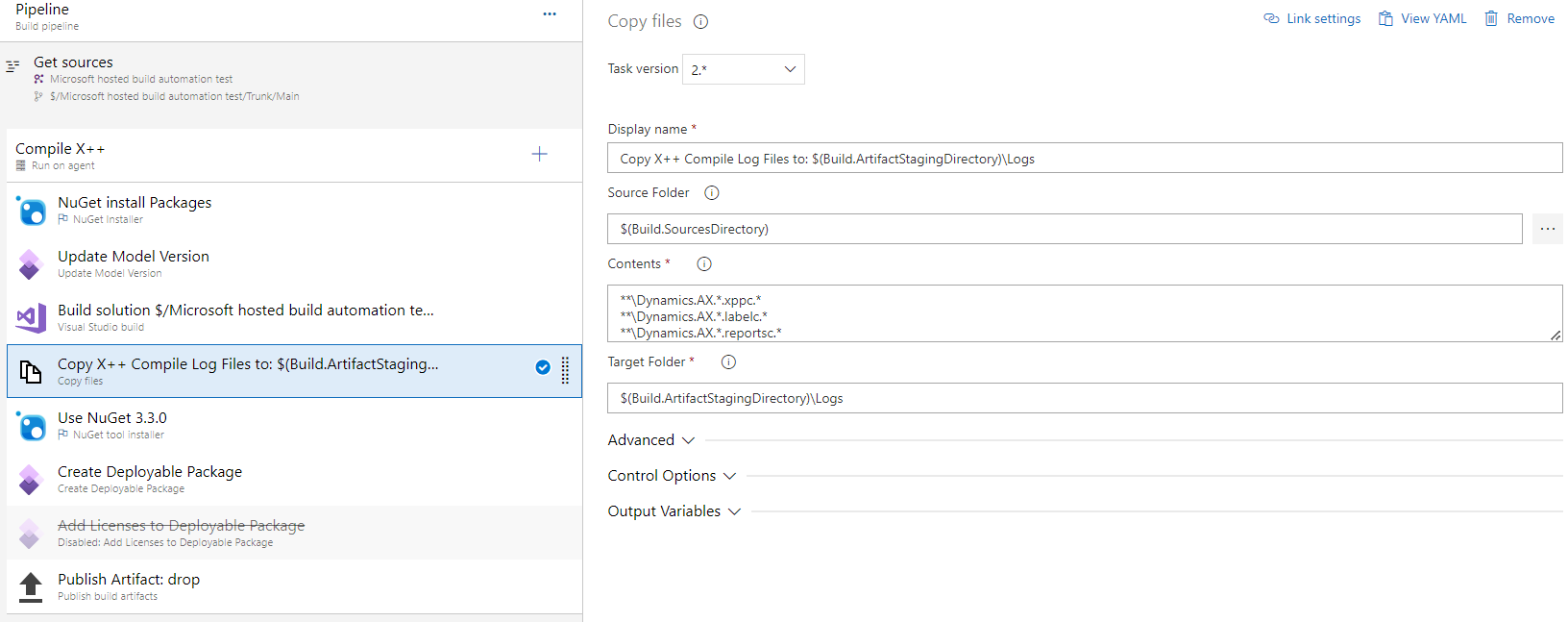Select the Compile X++ agent job
1568x622 pixels.
click(294, 156)
